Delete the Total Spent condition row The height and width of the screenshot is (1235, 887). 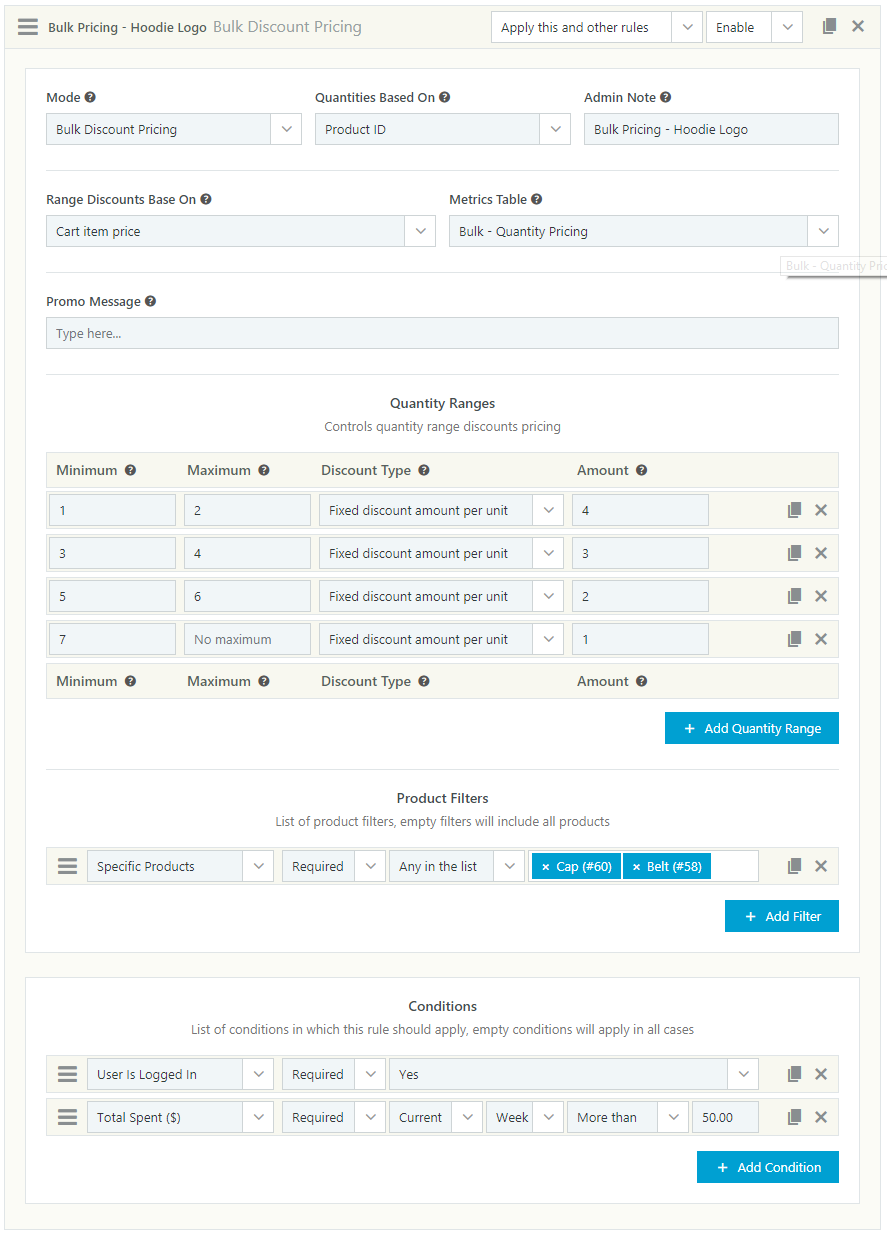(821, 1118)
